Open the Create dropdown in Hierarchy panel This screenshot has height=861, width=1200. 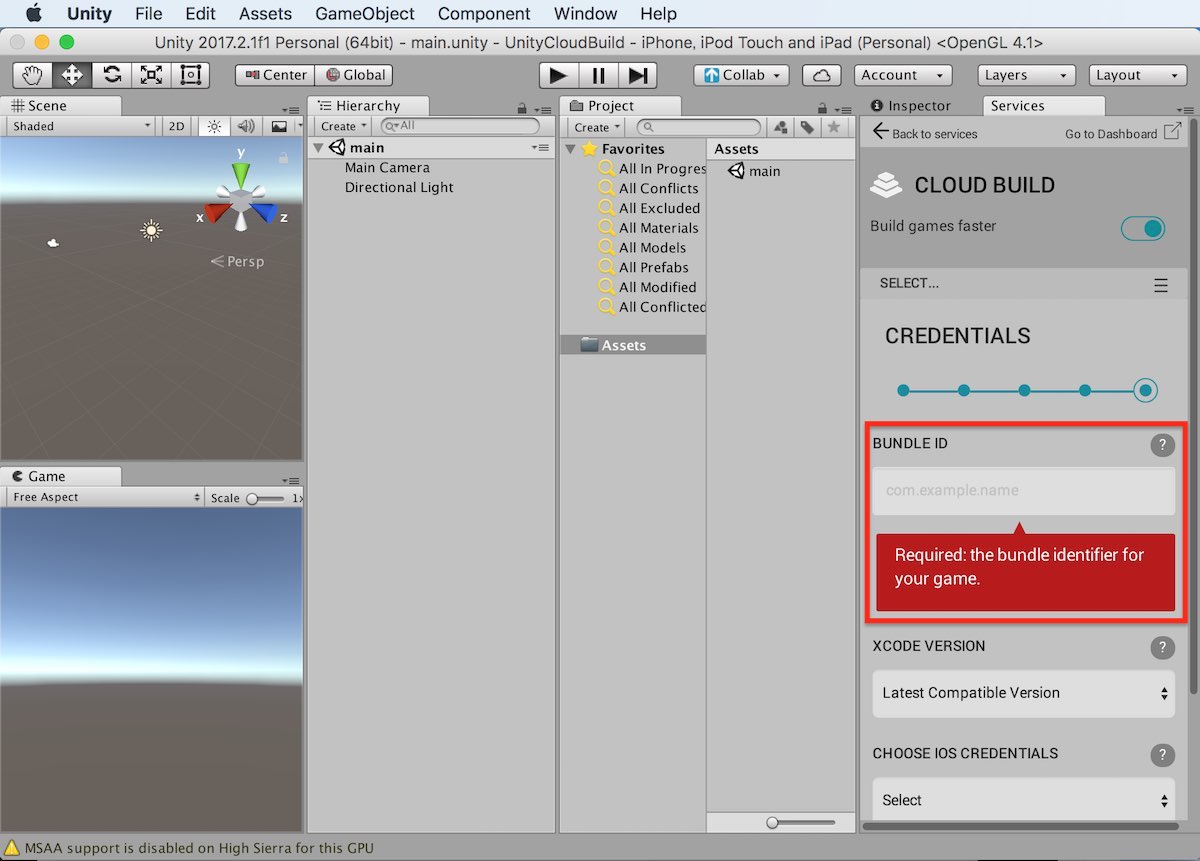[x=343, y=127]
